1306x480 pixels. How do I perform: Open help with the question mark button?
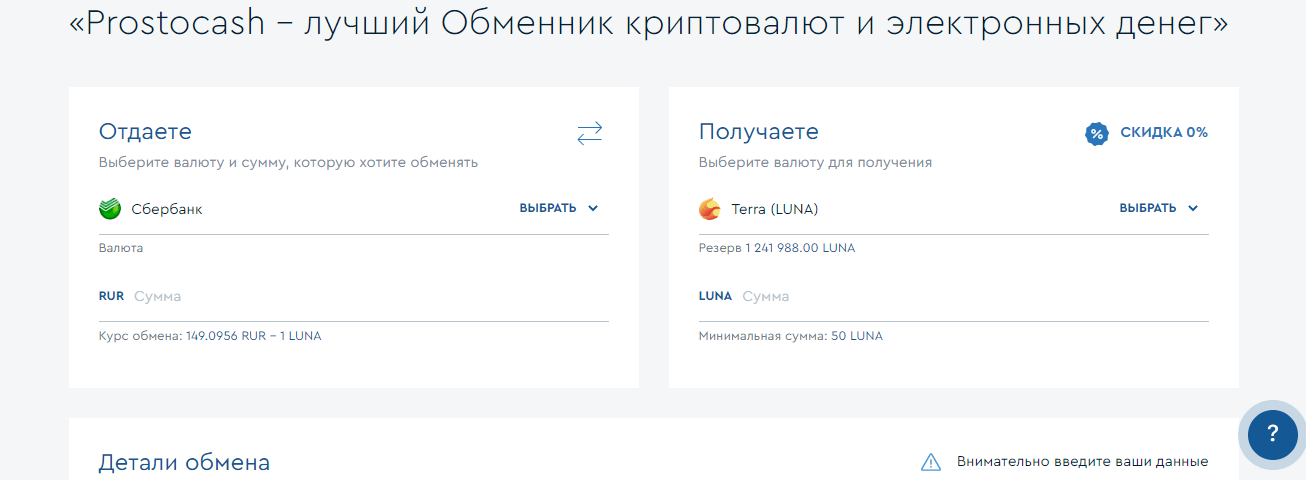tap(1272, 433)
